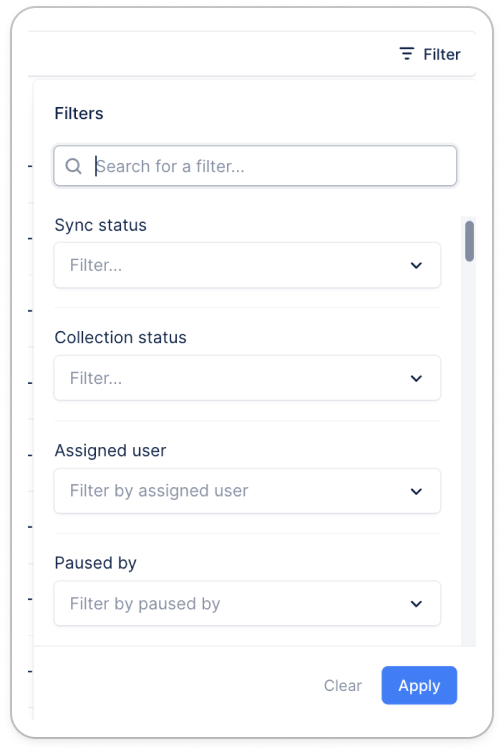Click the Filter button text

click(x=441, y=54)
